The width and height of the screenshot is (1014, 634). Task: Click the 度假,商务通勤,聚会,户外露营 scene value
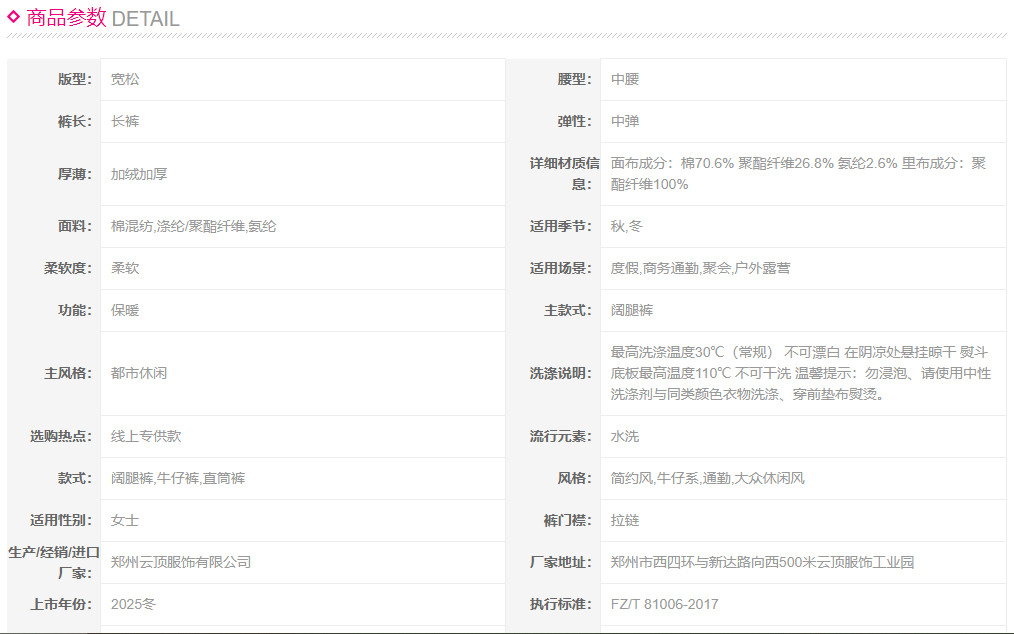700,268
